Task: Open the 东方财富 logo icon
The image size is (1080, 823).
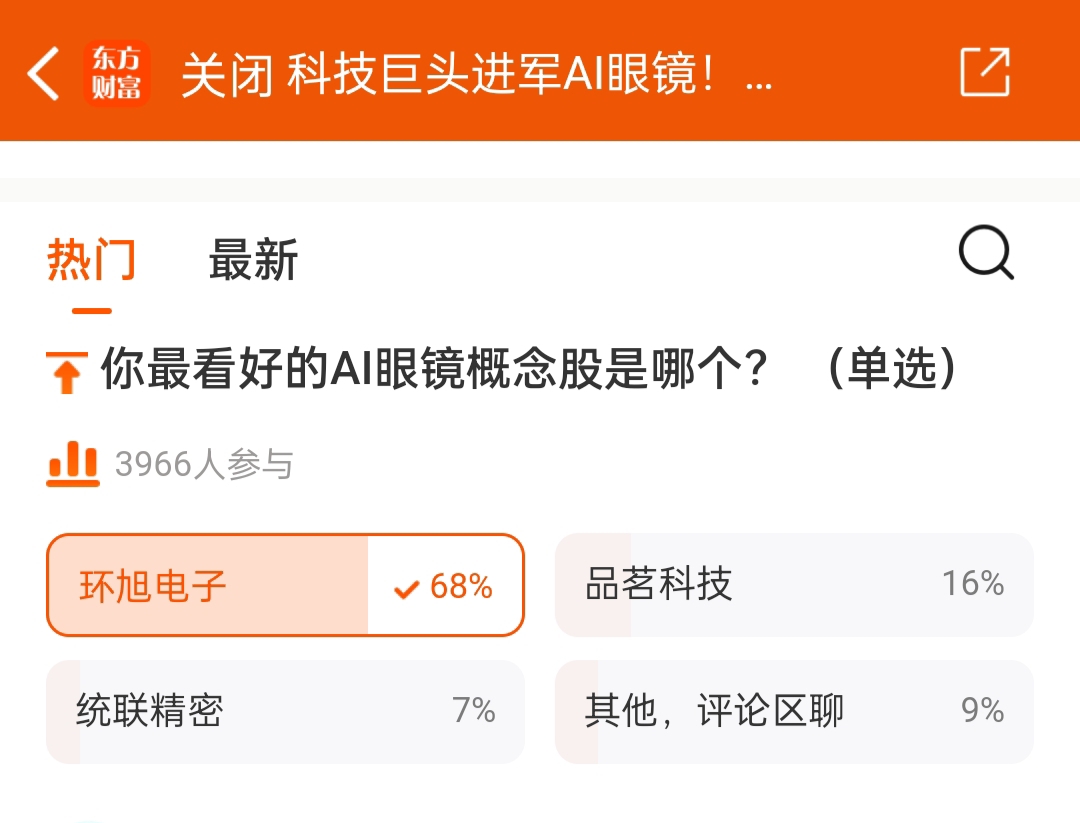Action: (116, 74)
